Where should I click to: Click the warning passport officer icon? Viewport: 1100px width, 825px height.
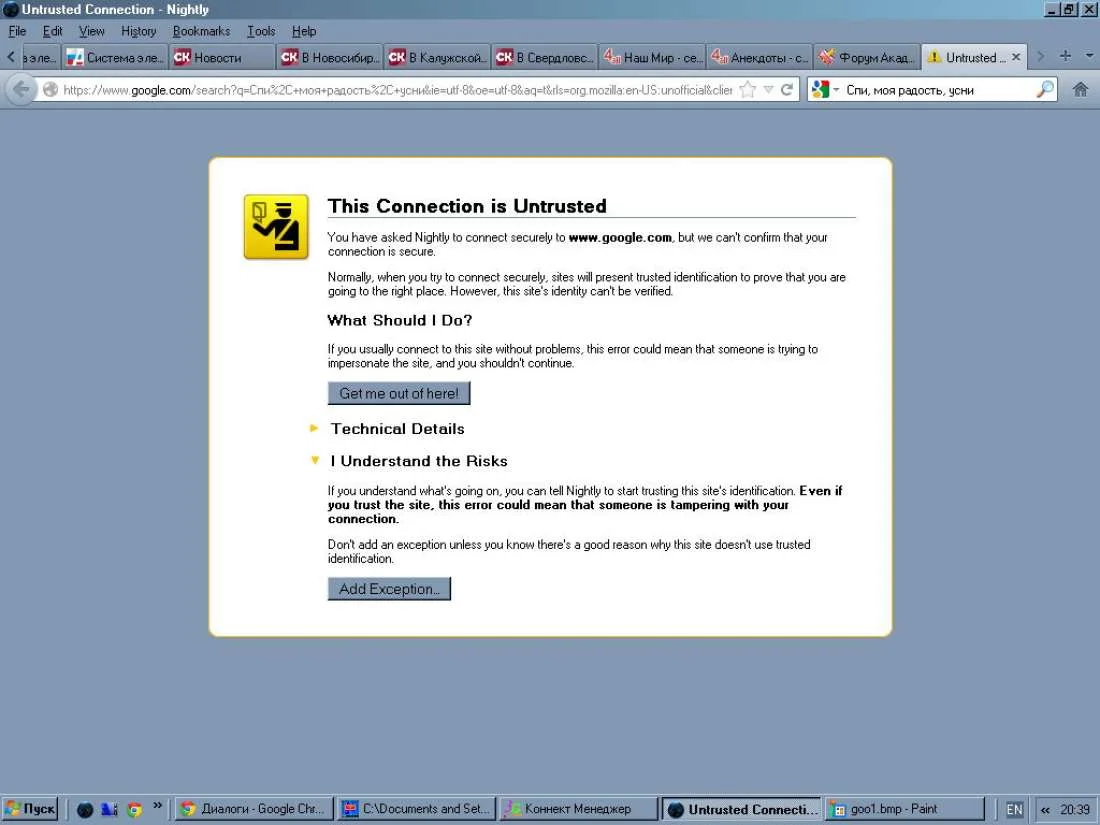[276, 227]
